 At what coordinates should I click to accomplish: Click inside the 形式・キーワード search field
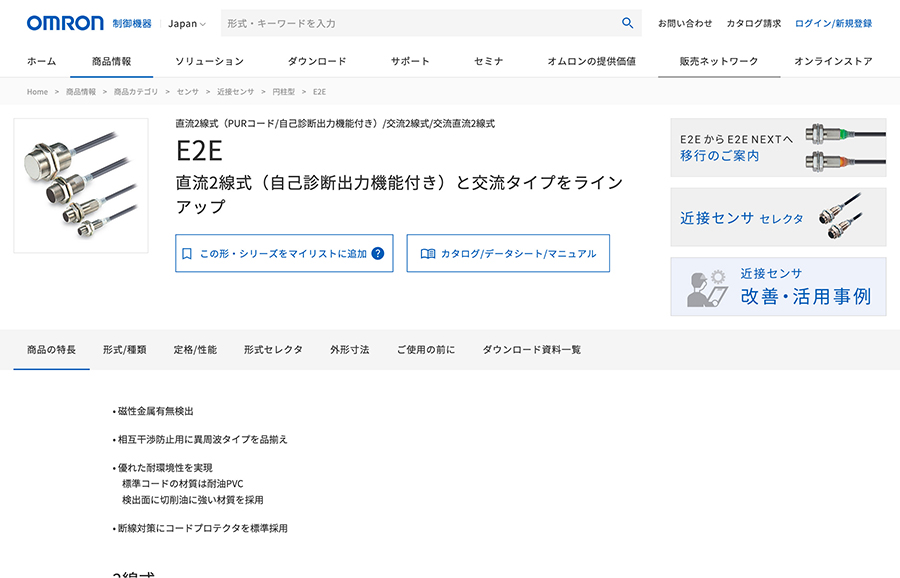(x=400, y=22)
